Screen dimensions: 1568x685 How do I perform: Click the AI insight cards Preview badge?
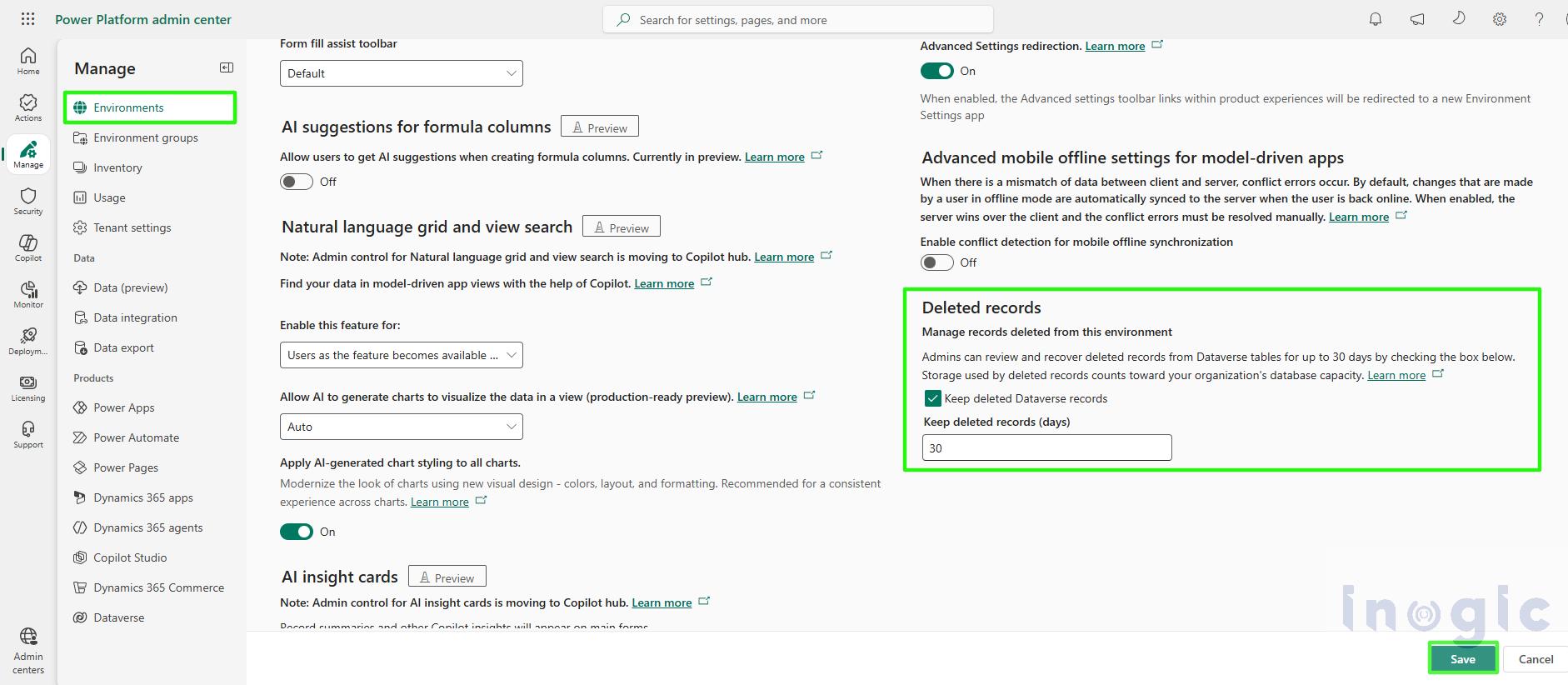[x=447, y=577]
